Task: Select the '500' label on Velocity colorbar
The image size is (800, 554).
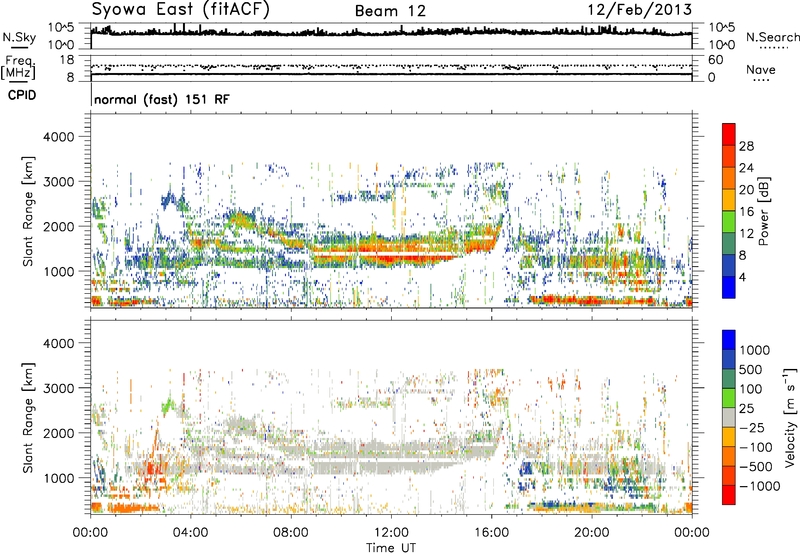Action: [753, 370]
